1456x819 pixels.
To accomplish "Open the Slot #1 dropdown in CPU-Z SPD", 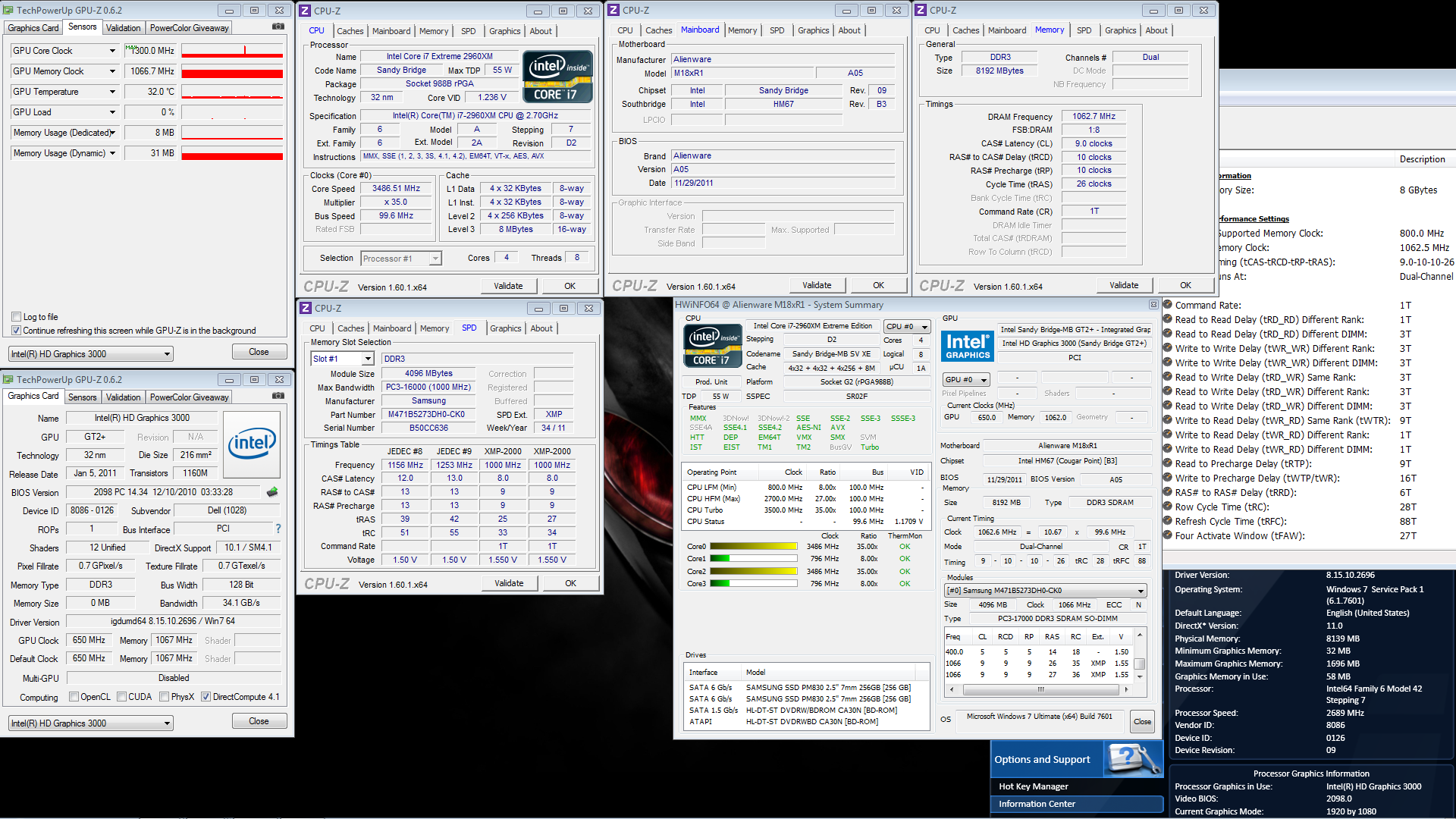I will pyautogui.click(x=342, y=359).
